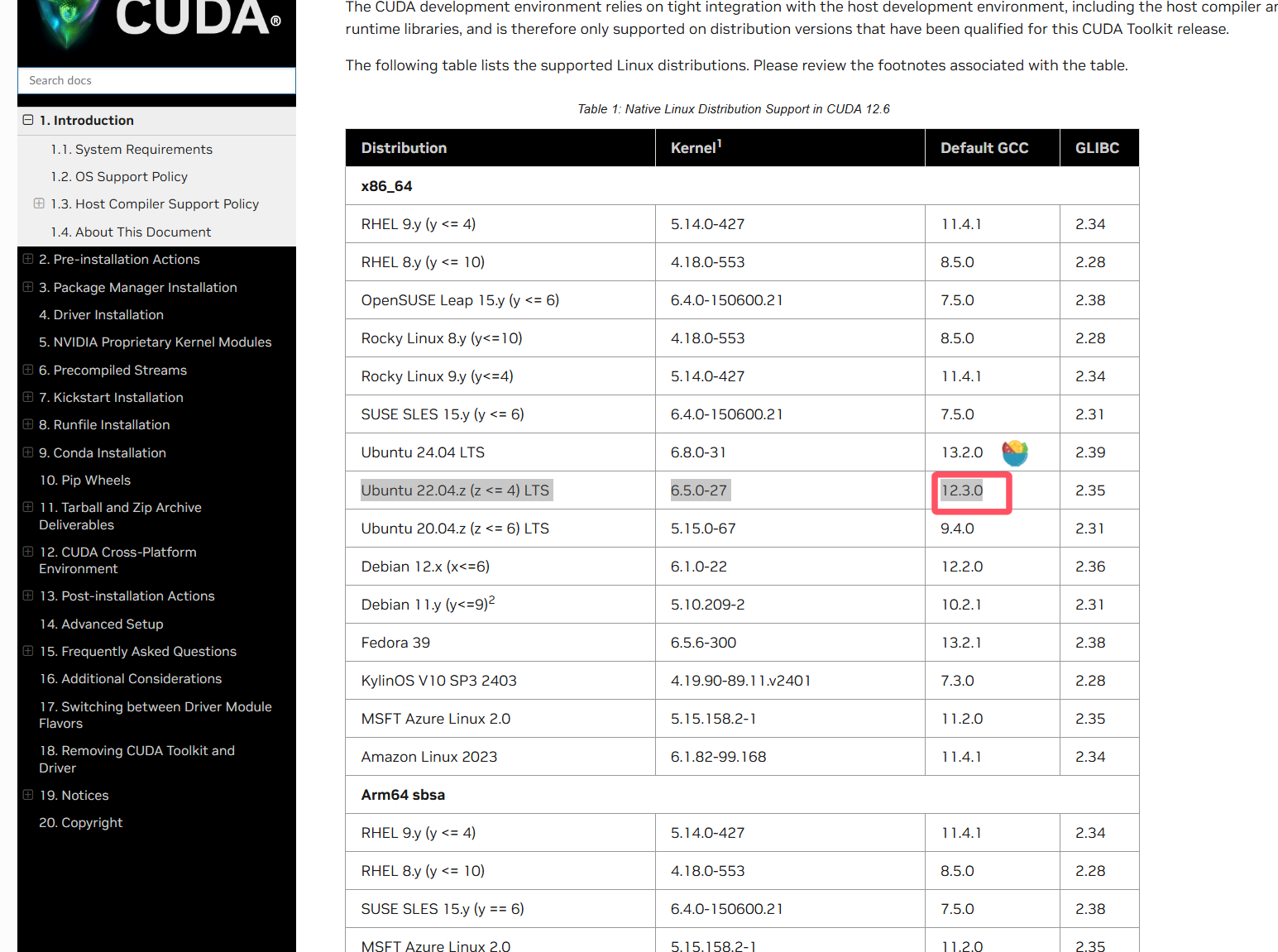
Task: Open 17. Switching between Driver Module Flavors
Action: point(156,715)
